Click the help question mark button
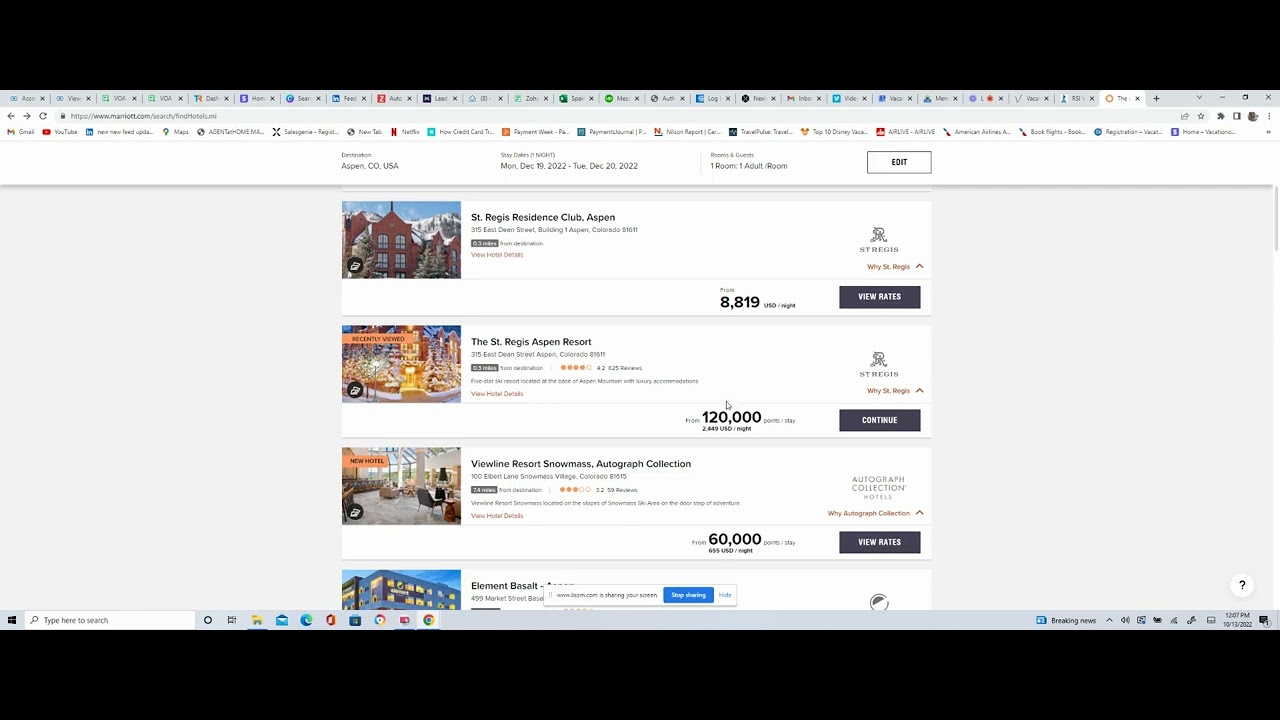1280x720 pixels. click(x=1242, y=586)
